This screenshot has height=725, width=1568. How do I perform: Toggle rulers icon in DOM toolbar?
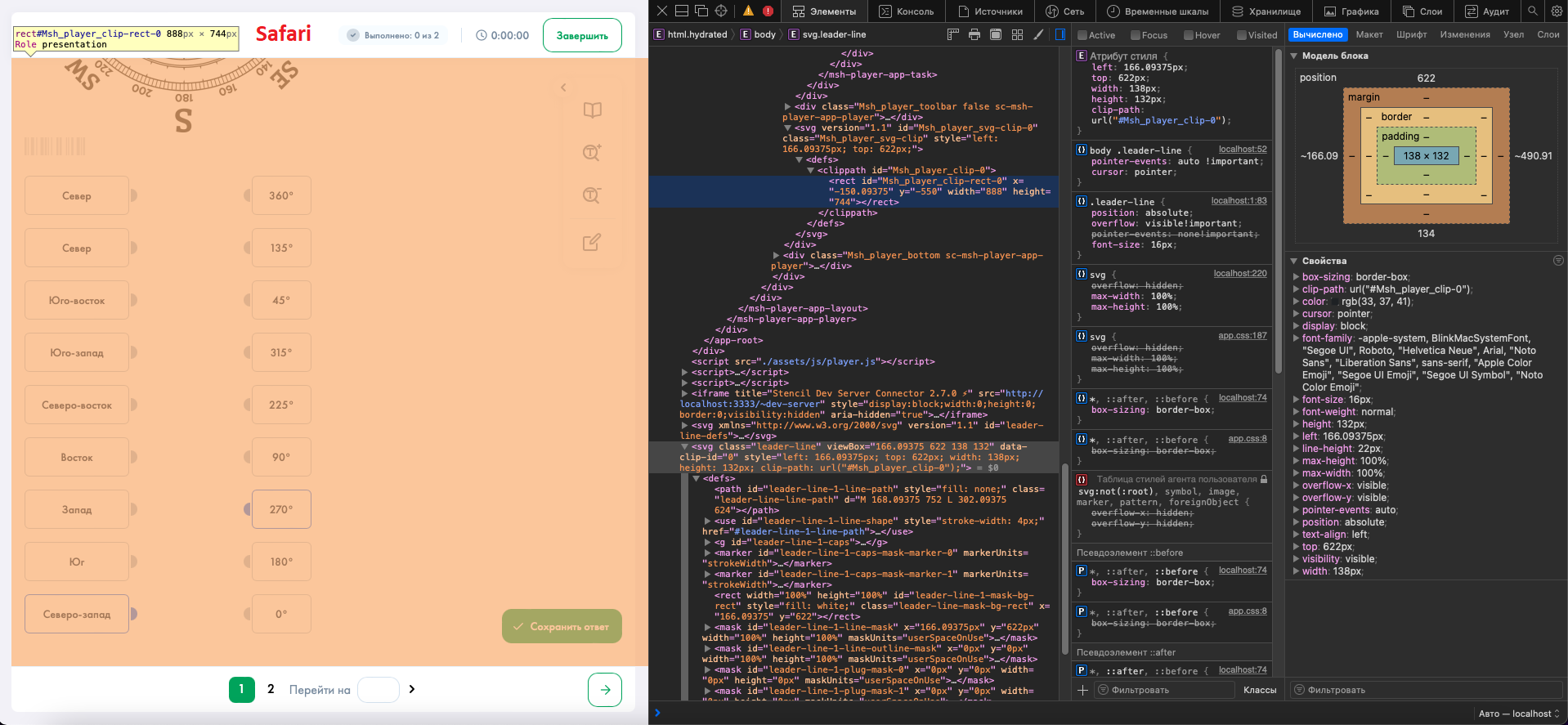[x=952, y=34]
